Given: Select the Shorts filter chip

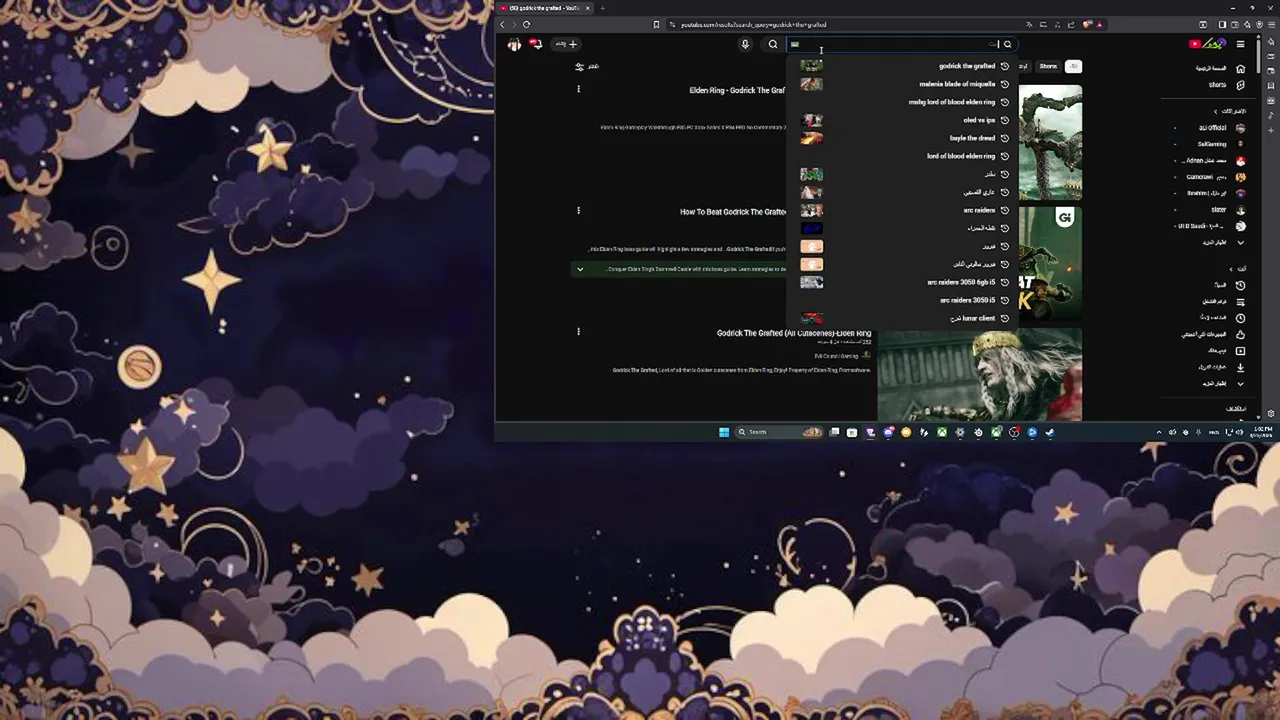Looking at the screenshot, I should 1048,66.
